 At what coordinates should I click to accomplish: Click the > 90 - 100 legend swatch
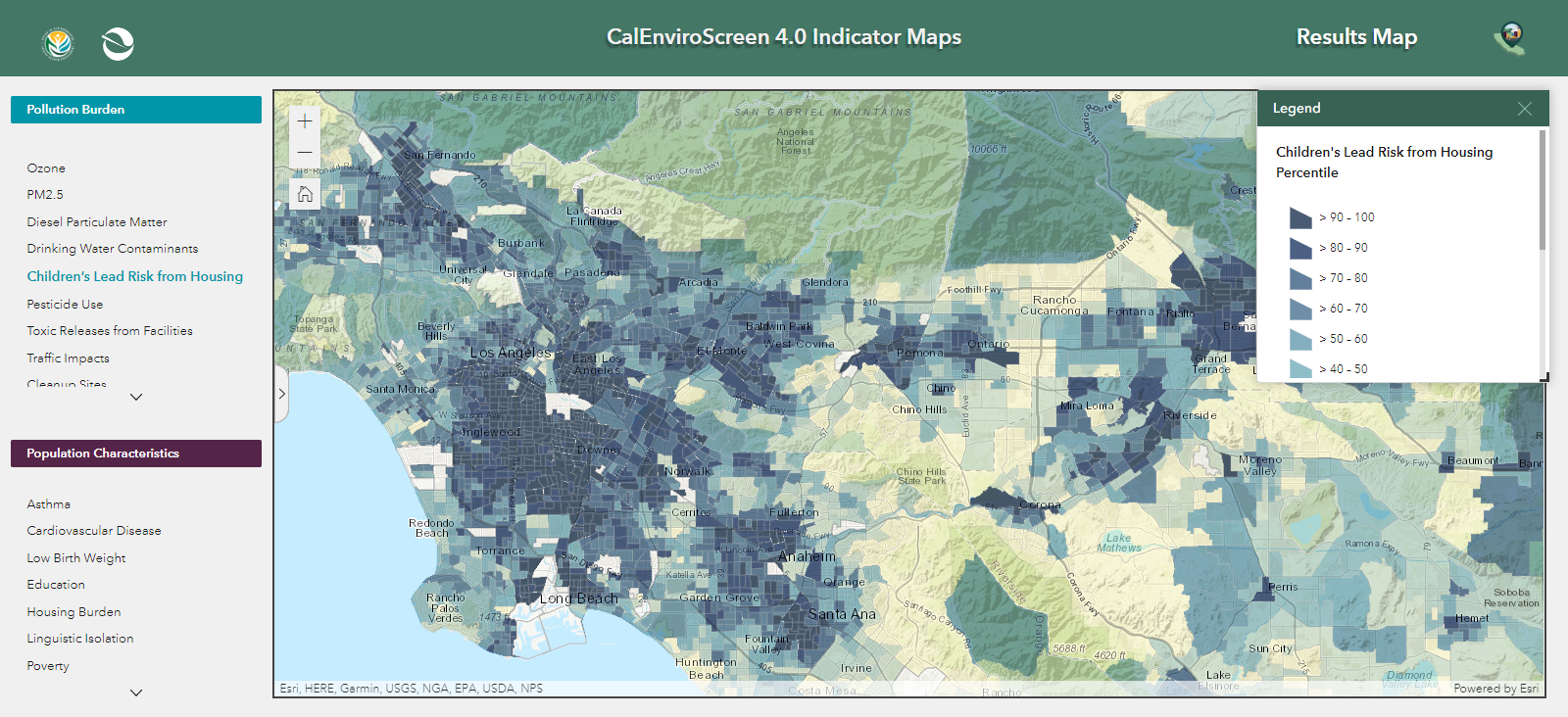(x=1300, y=217)
